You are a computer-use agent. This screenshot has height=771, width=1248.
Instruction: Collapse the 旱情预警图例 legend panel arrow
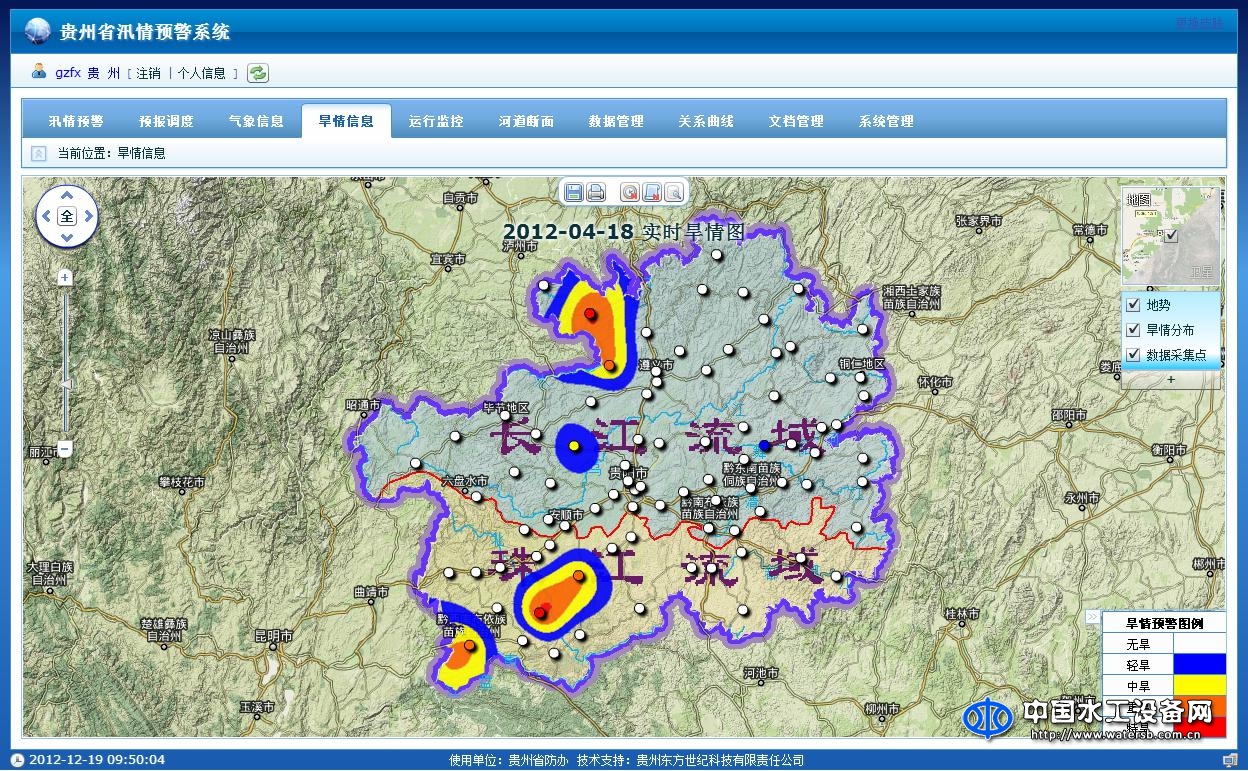pyautogui.click(x=1093, y=617)
